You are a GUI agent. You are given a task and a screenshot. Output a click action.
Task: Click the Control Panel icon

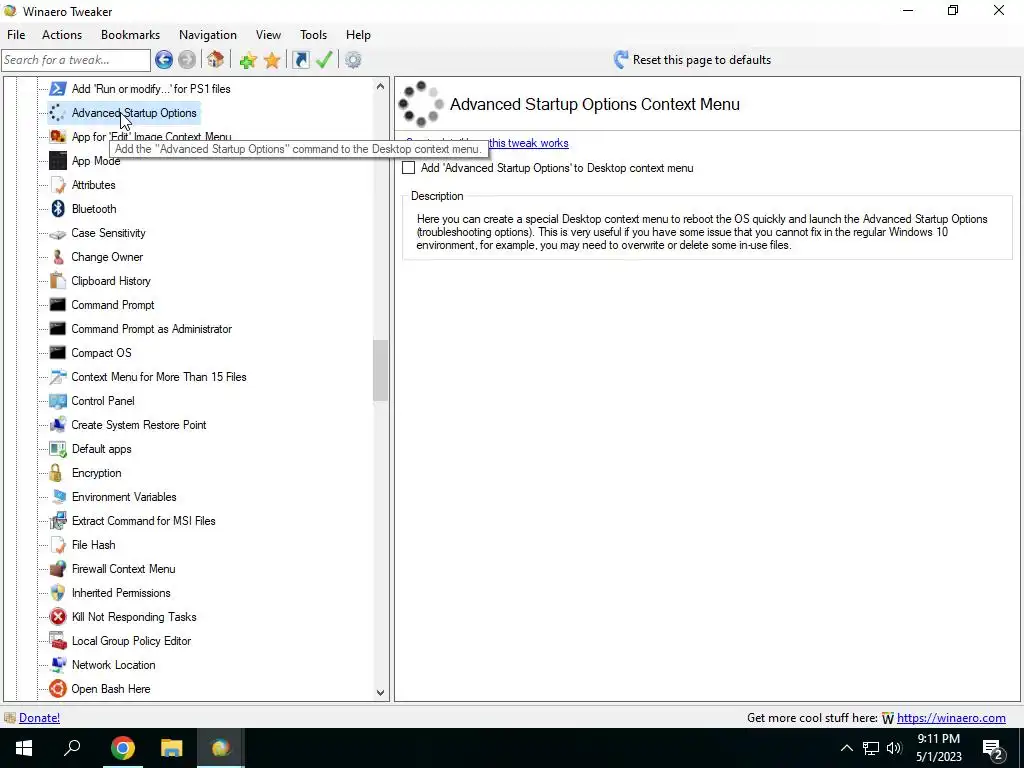[58, 401]
